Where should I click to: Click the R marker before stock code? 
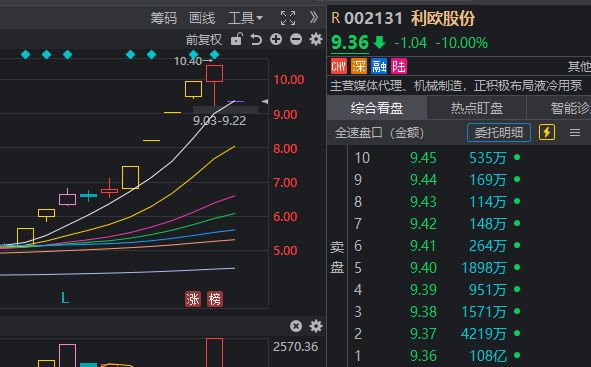coord(335,18)
